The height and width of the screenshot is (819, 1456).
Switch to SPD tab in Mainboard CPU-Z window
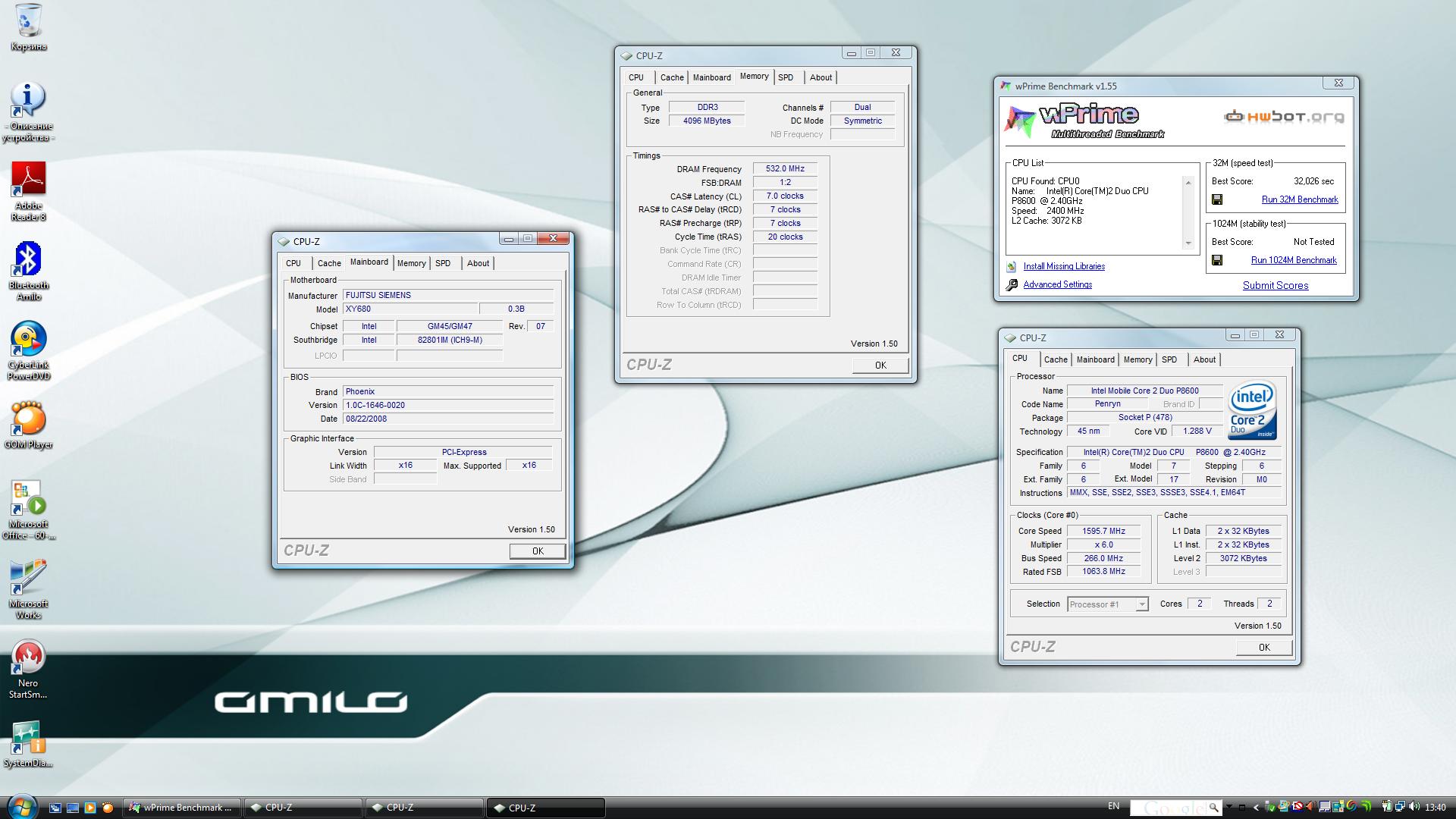(443, 263)
